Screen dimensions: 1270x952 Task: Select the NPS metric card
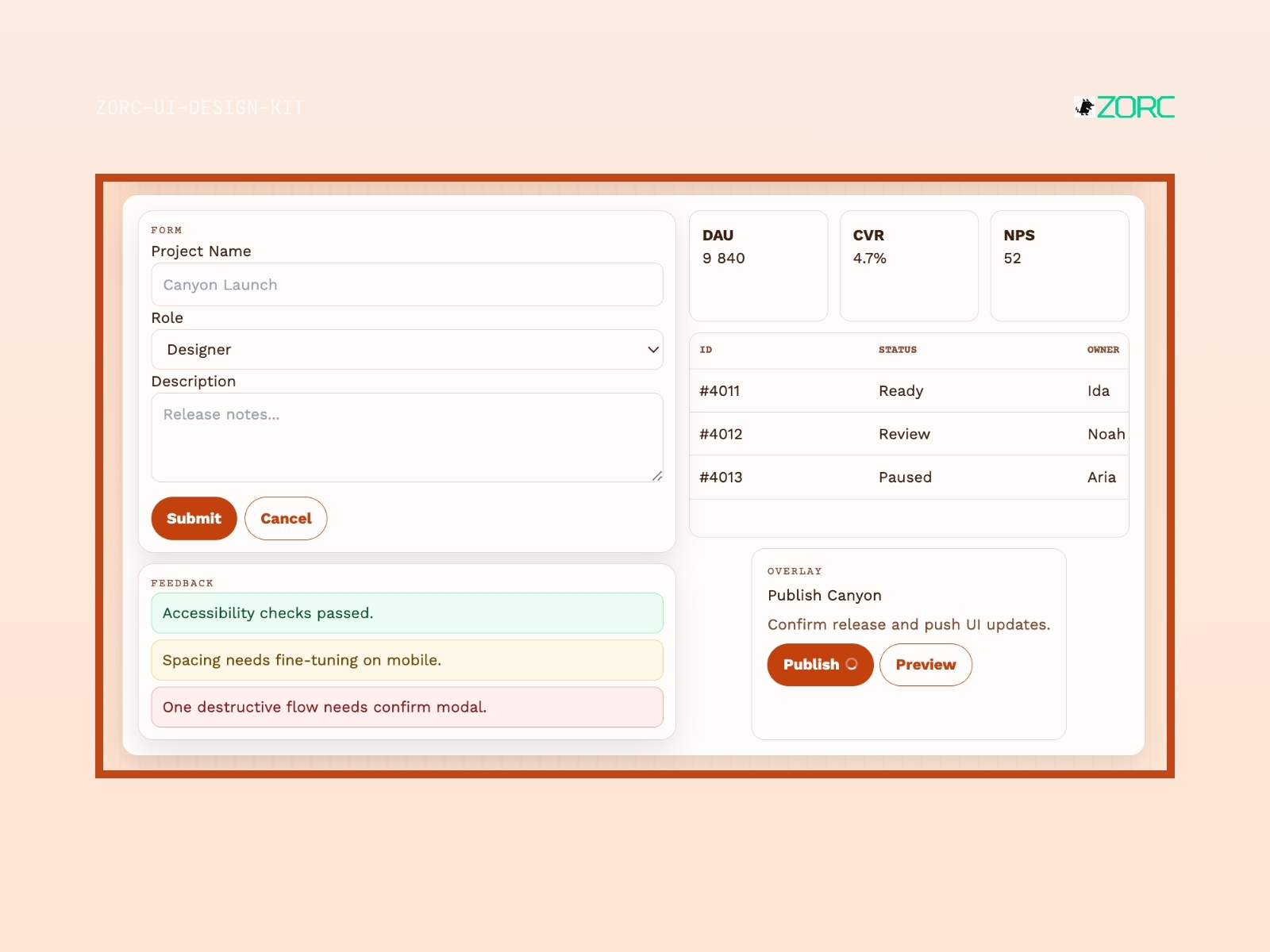coord(1060,266)
